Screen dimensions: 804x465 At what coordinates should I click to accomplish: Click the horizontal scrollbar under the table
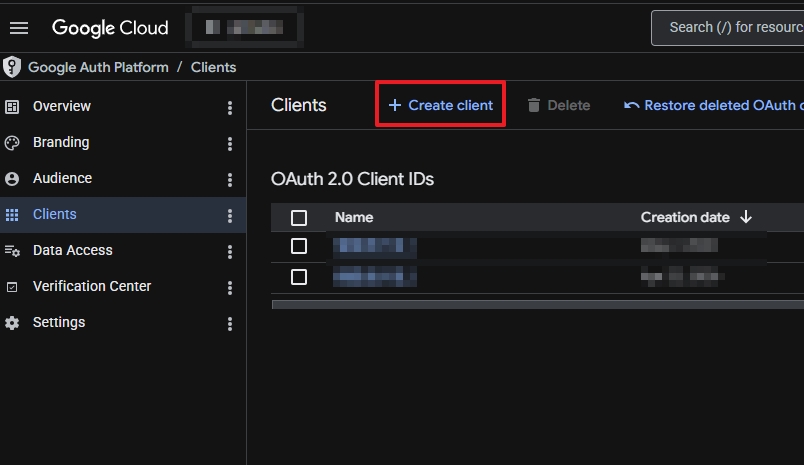pyautogui.click(x=538, y=305)
